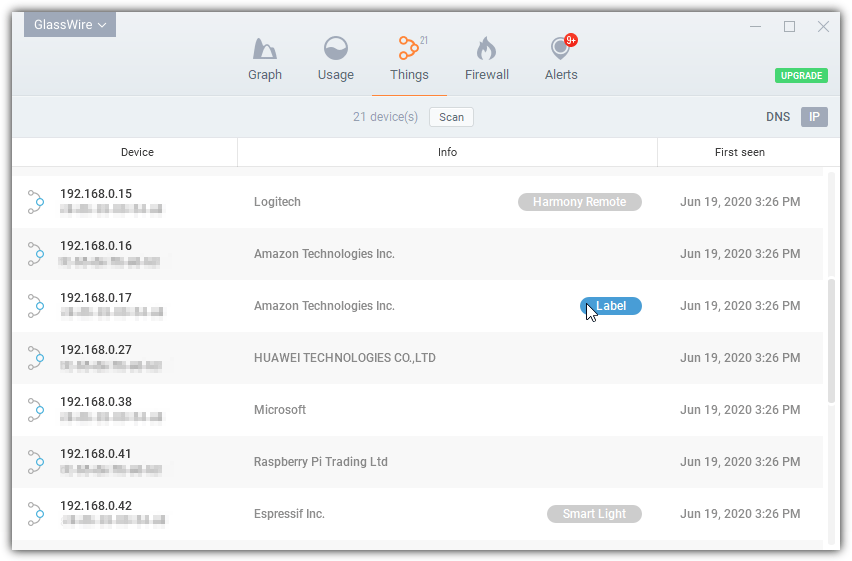Open the Firewall tab
This screenshot has height=561, width=852.
486,59
